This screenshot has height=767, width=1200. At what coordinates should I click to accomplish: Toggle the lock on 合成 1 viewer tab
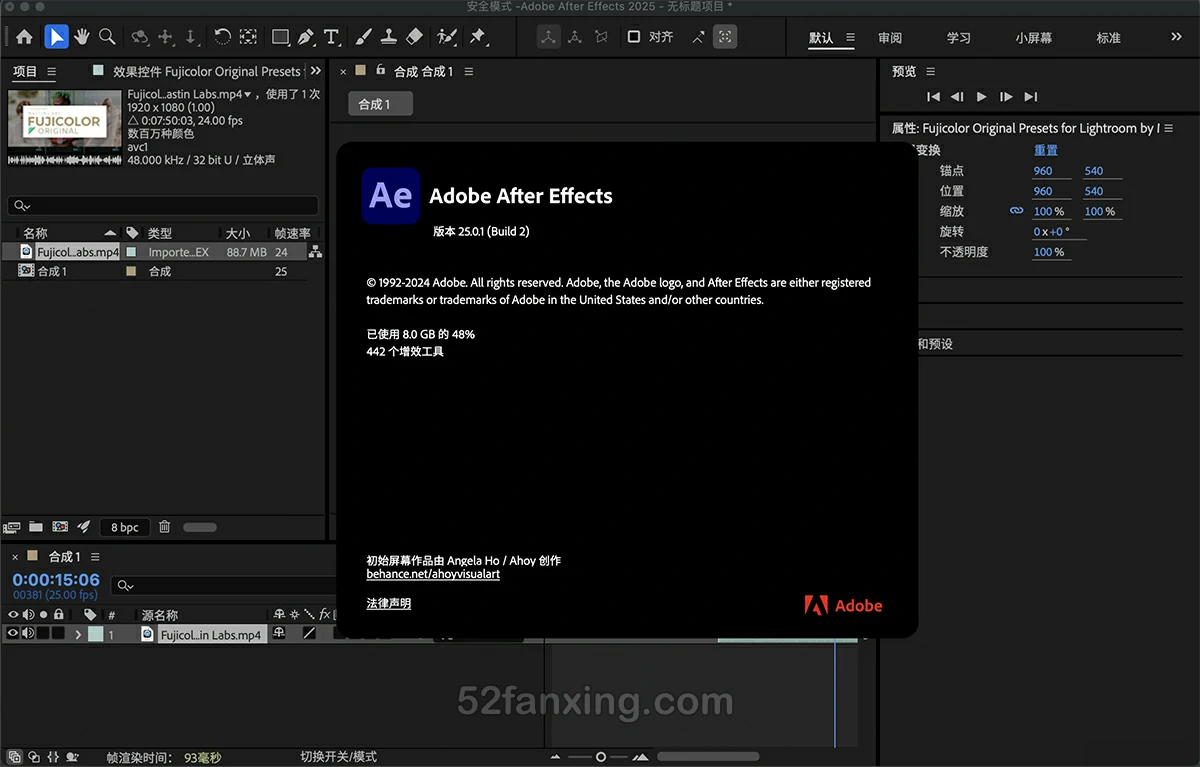tap(380, 71)
